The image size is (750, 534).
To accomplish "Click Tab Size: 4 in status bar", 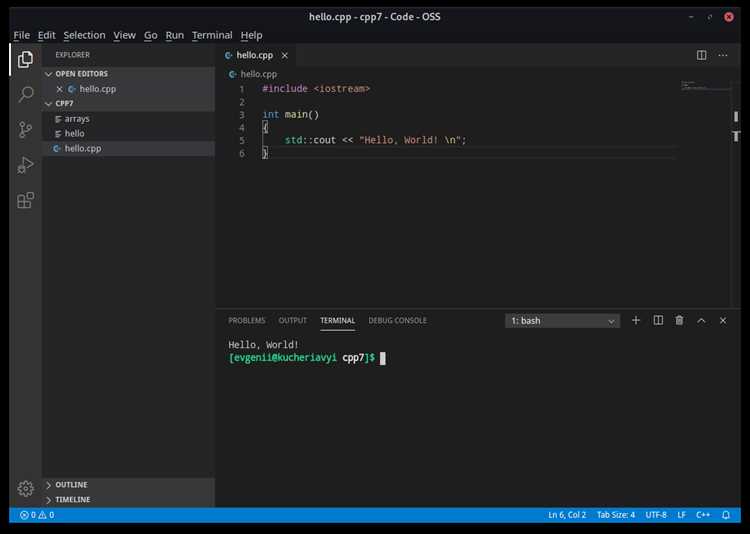I will [616, 515].
